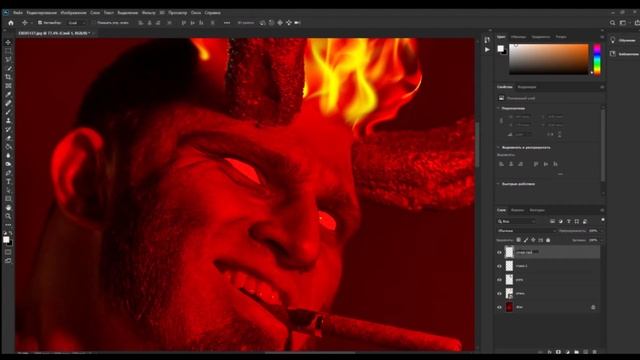The height and width of the screenshot is (360, 640).
Task: Select the Move tool in the toolbox
Action: point(8,42)
